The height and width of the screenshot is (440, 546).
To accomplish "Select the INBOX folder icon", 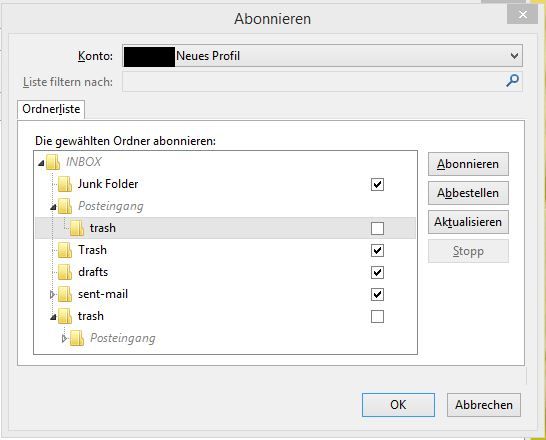I will click(x=53, y=162).
